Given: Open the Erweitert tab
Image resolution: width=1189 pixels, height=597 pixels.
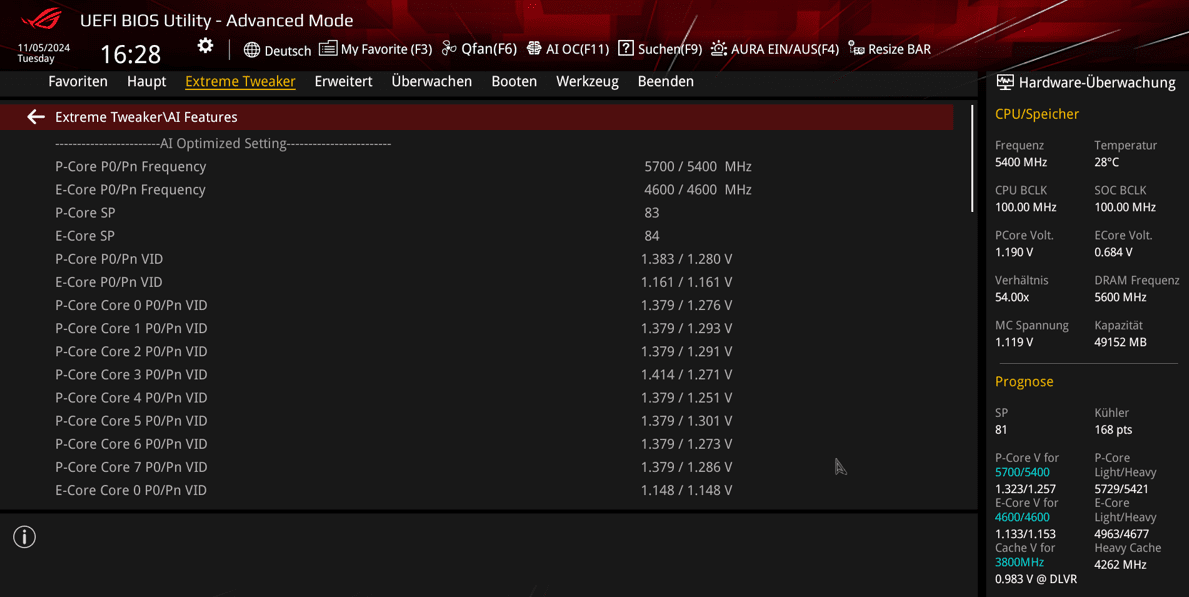Looking at the screenshot, I should [x=344, y=81].
